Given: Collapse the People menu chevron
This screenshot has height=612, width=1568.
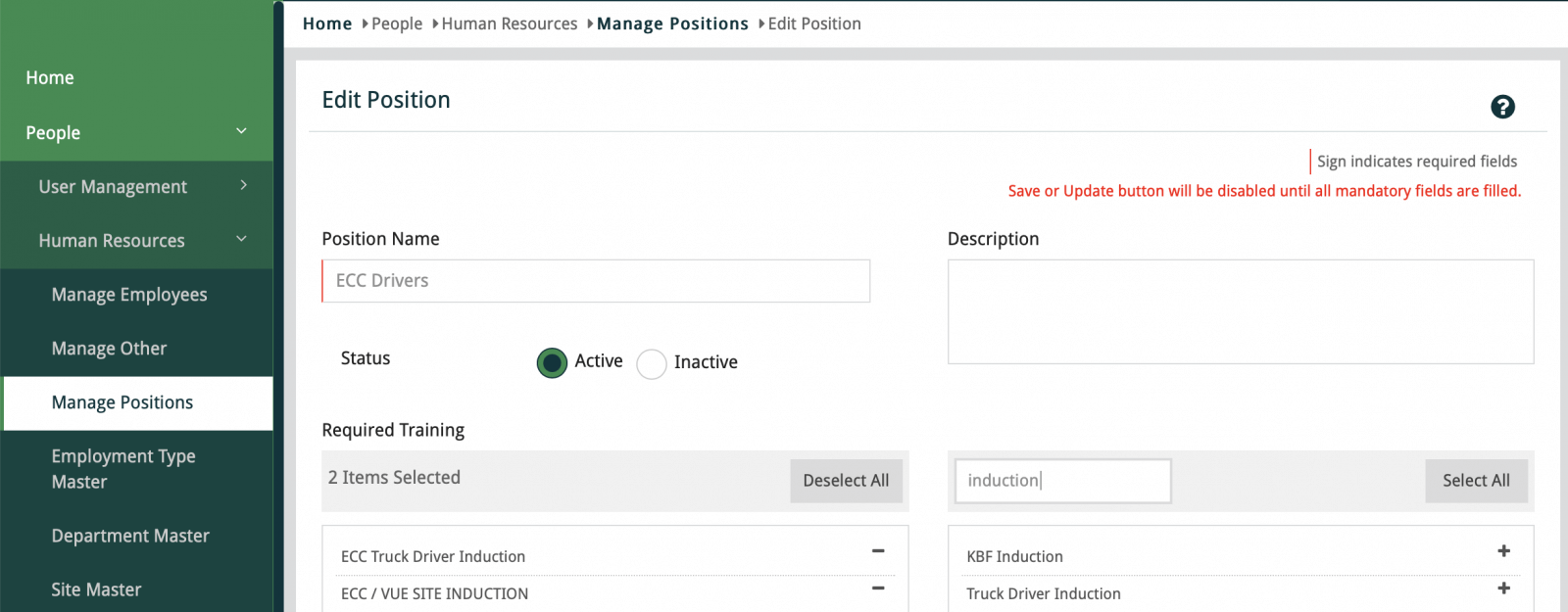Looking at the screenshot, I should (241, 131).
